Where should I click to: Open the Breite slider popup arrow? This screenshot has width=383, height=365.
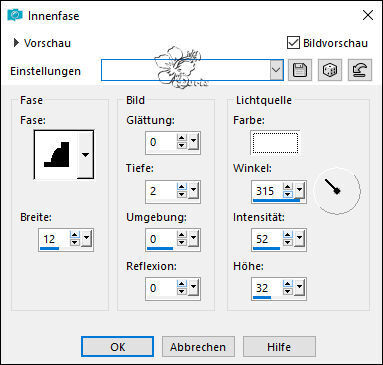(87, 239)
